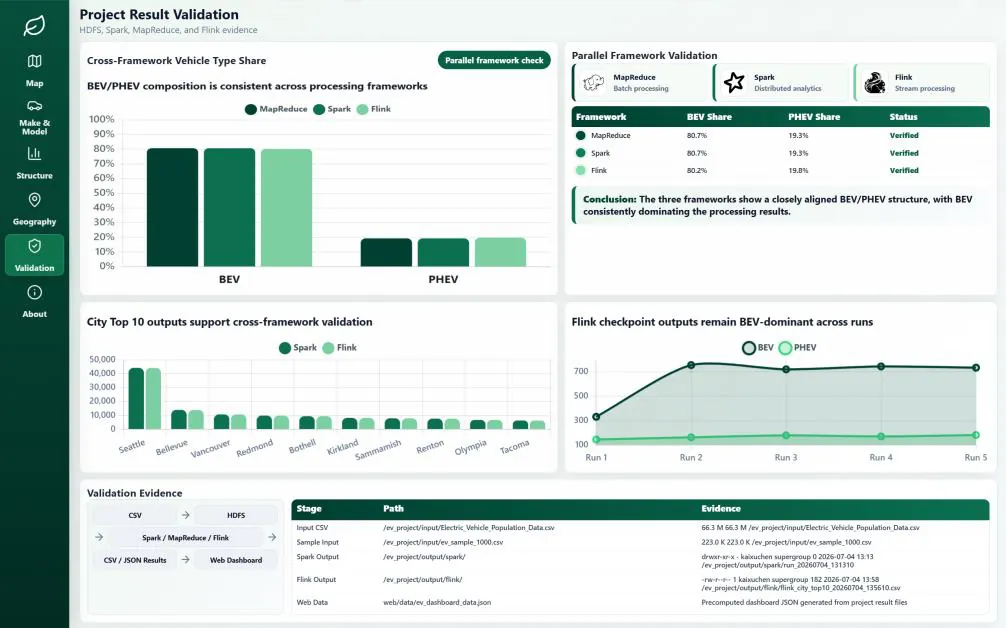Toggle Spark series in vehicle share legend

point(332,109)
